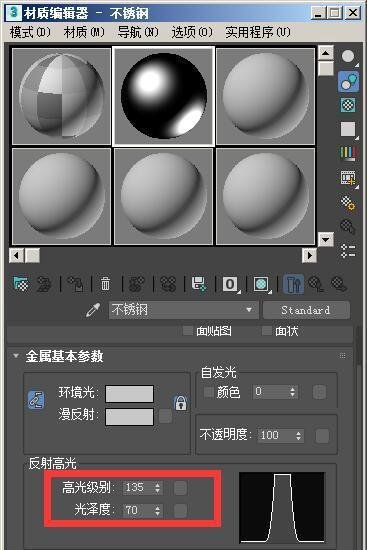Click the 光泽度 70 spinner arrows
Viewport: 367px width, 550px height.
pyautogui.click(x=158, y=510)
